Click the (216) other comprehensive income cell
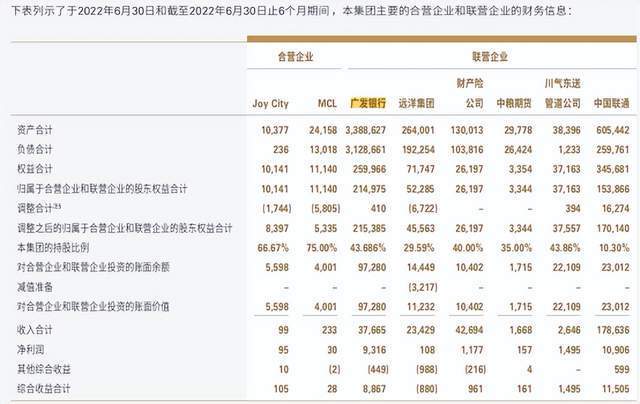This screenshot has height=404, width=640. pyautogui.click(x=476, y=369)
